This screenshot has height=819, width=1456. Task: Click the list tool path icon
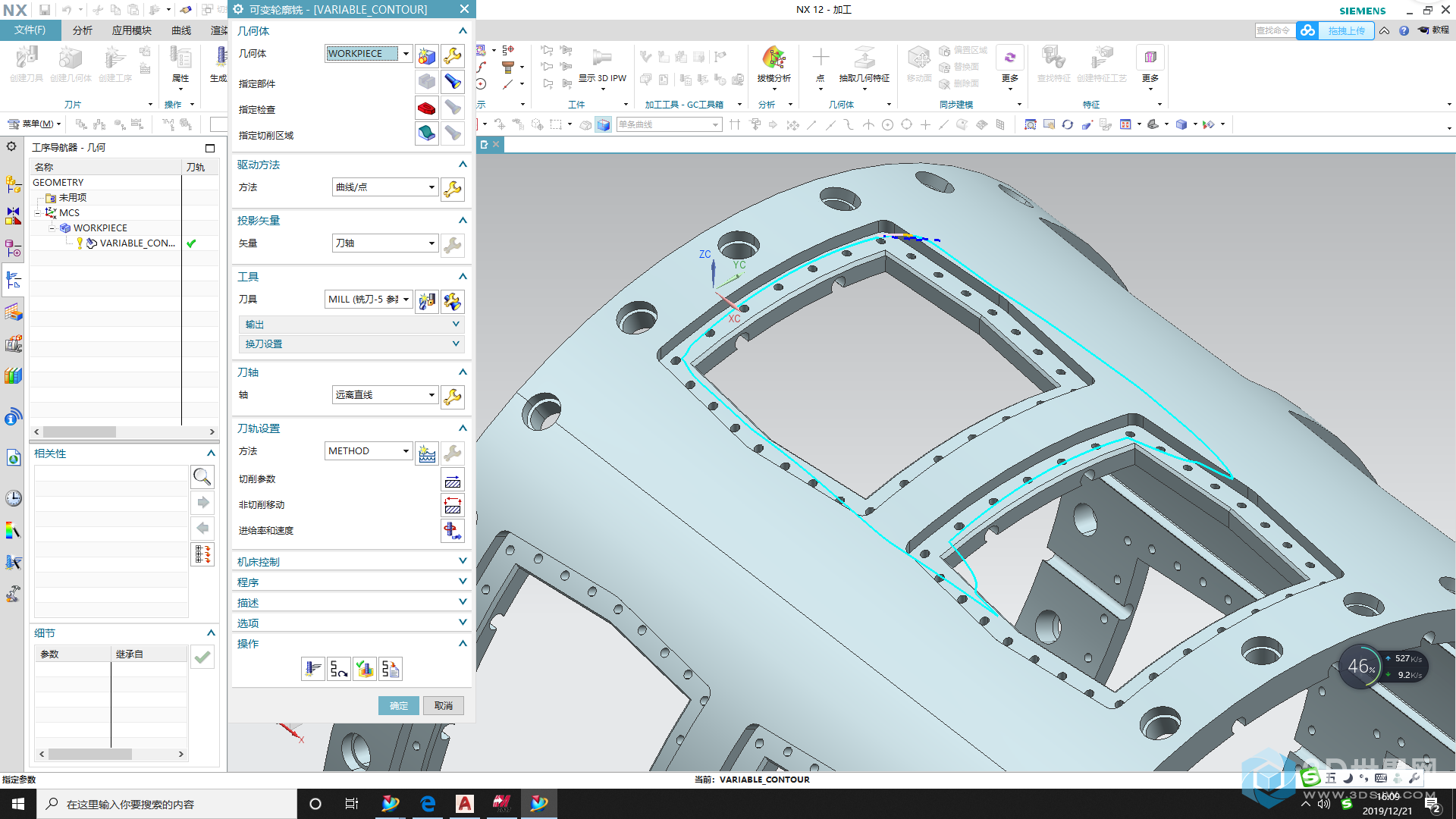[391, 669]
